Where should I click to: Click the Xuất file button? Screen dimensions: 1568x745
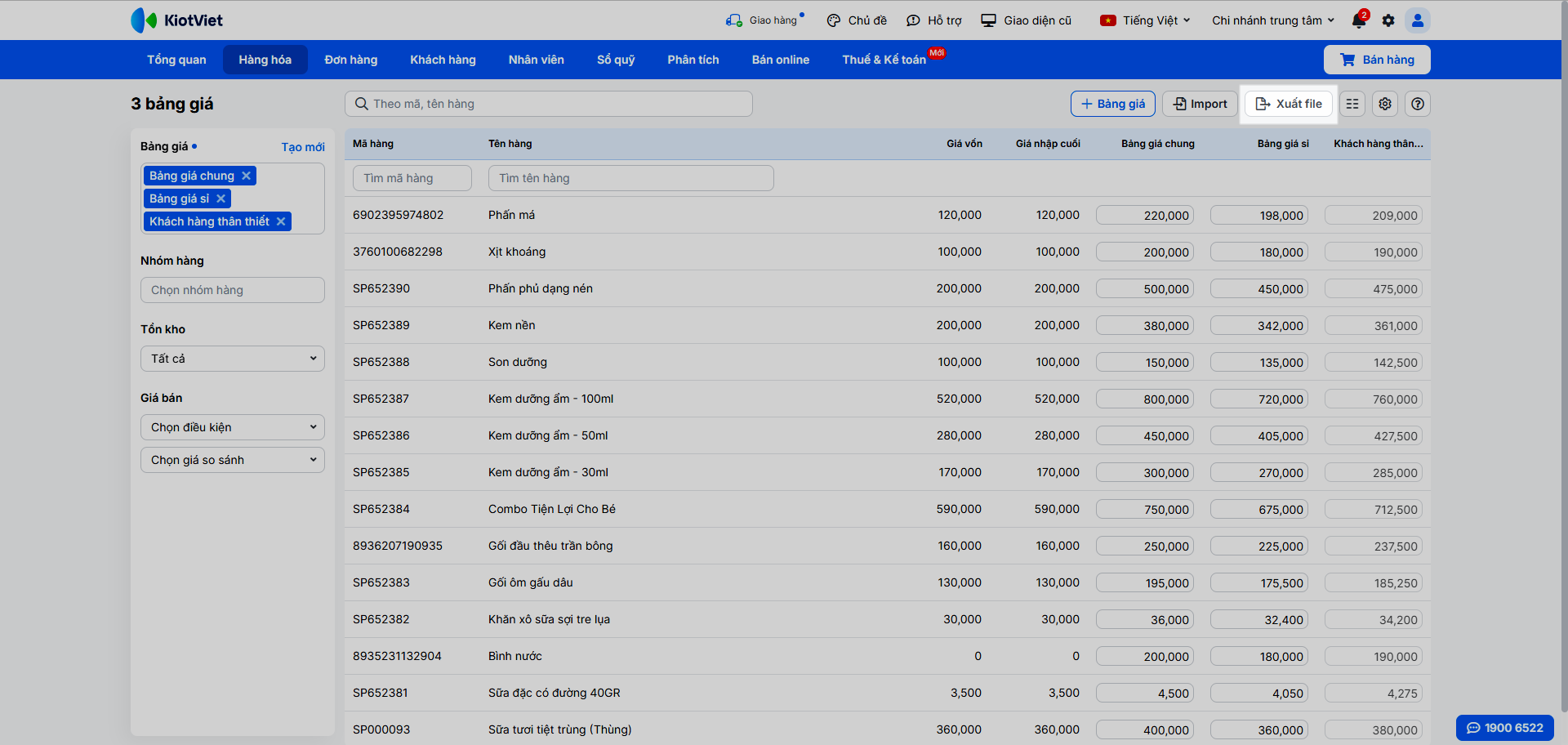pyautogui.click(x=1289, y=104)
